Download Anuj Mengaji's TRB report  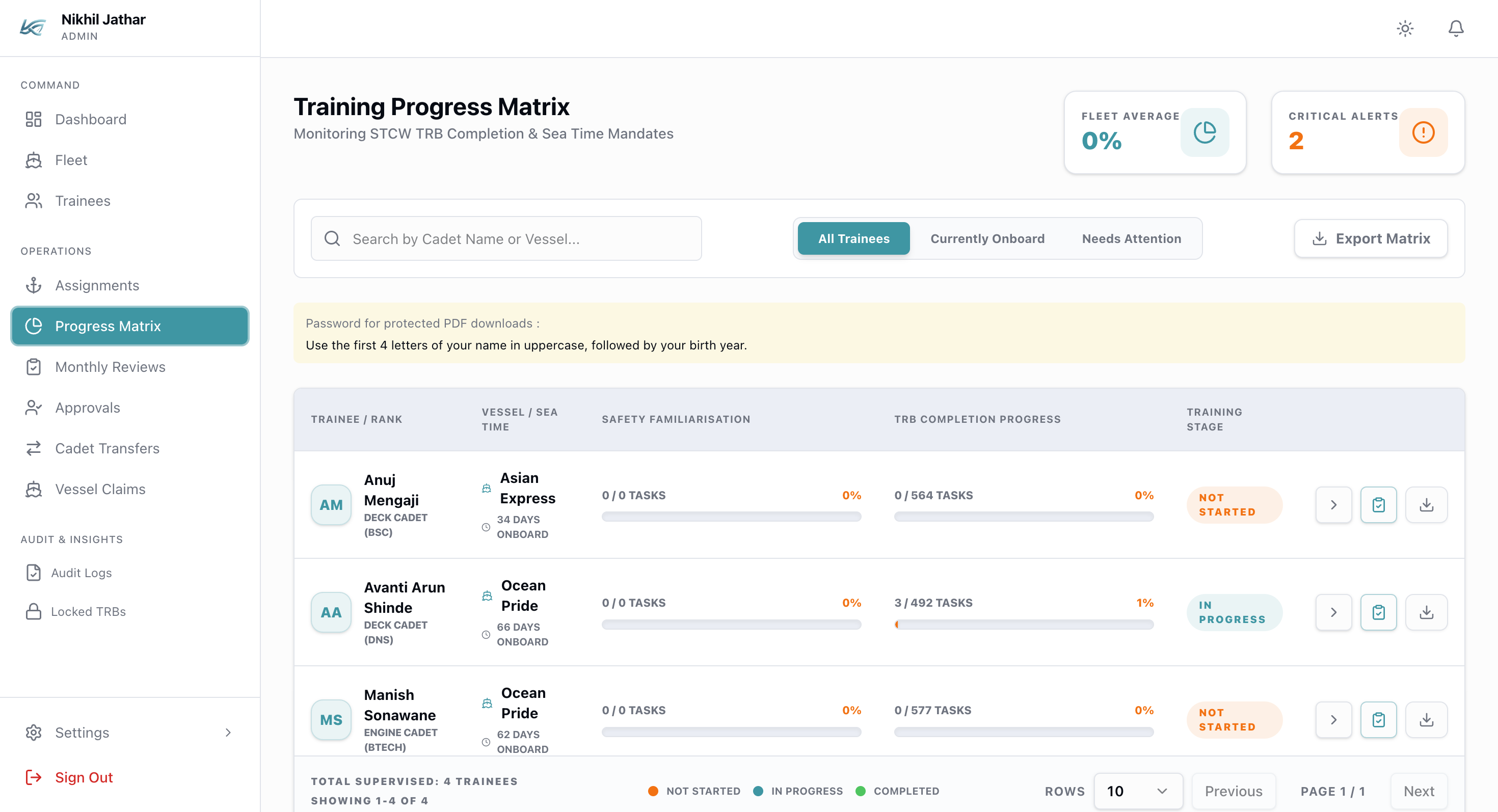[x=1426, y=504]
